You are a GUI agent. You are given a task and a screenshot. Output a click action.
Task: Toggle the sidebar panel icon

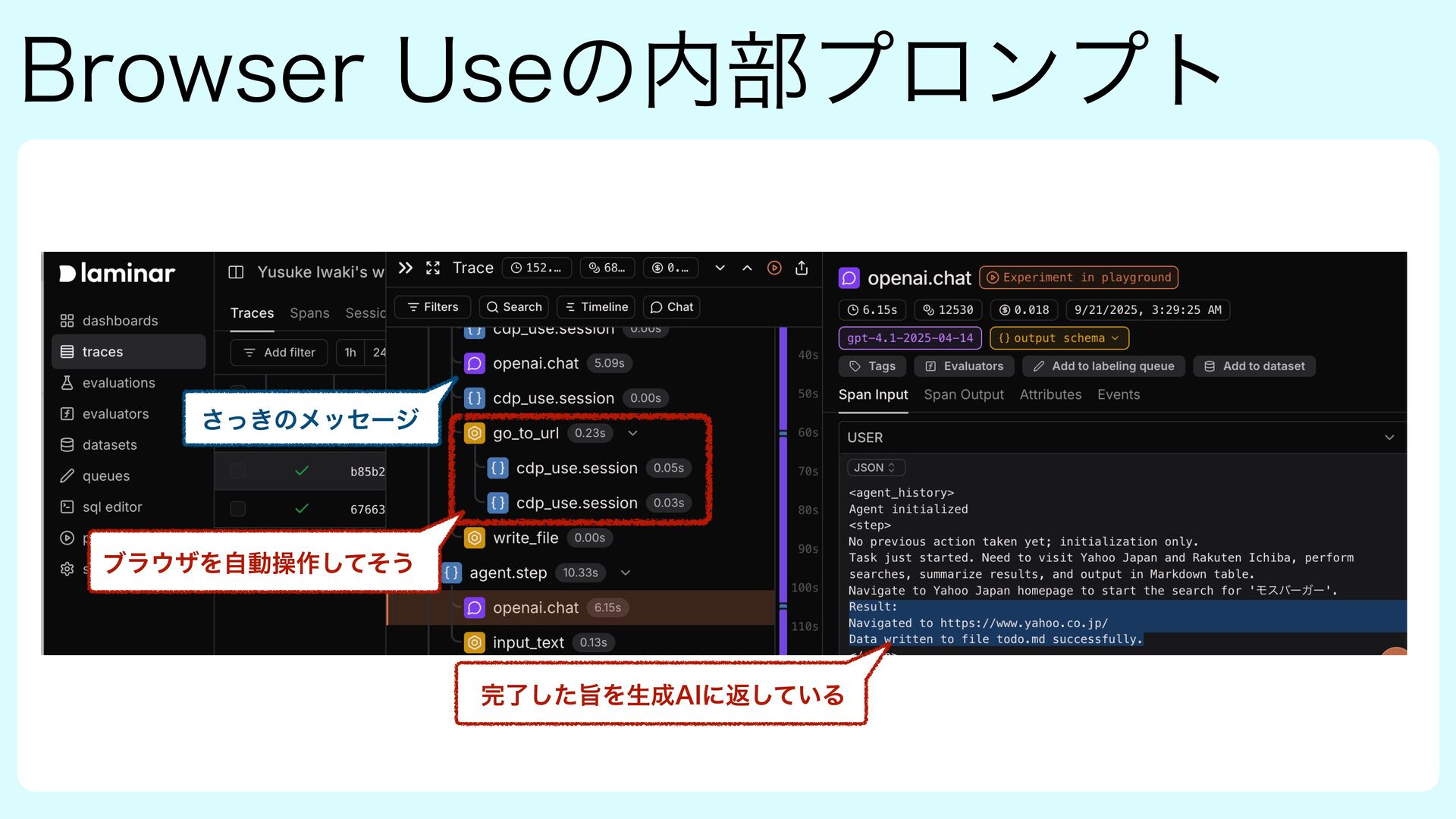click(236, 272)
